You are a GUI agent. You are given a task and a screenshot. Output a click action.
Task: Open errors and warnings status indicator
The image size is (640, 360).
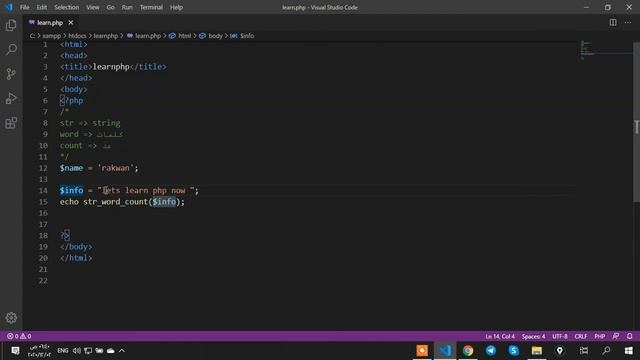tap(19, 336)
